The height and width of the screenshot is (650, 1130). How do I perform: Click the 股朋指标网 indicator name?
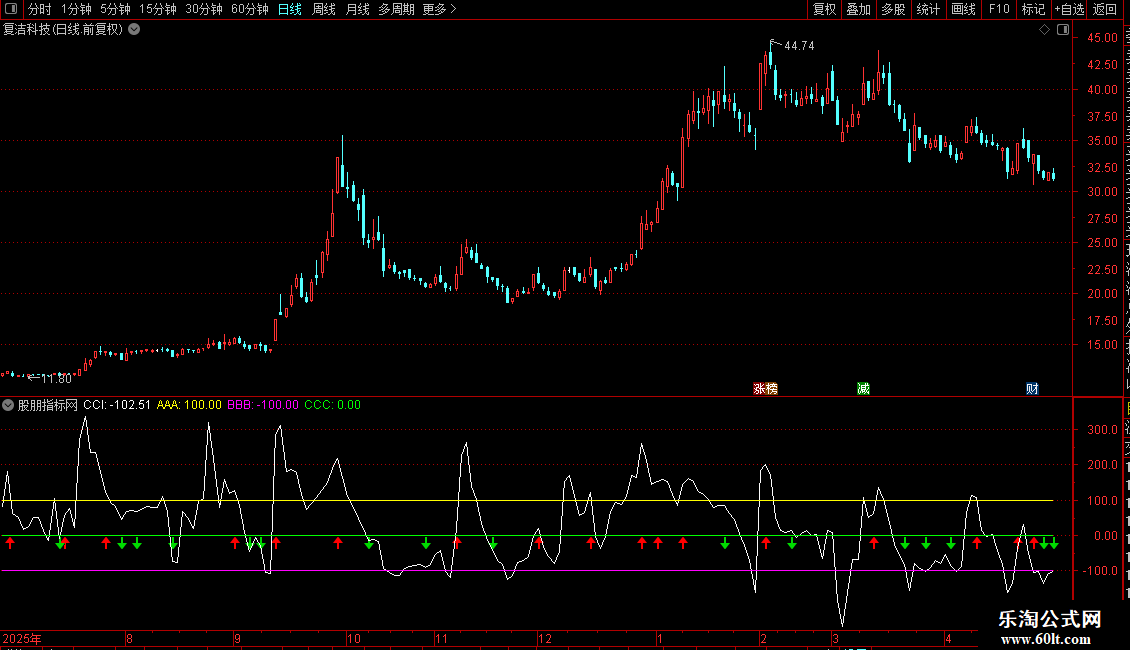point(48,405)
